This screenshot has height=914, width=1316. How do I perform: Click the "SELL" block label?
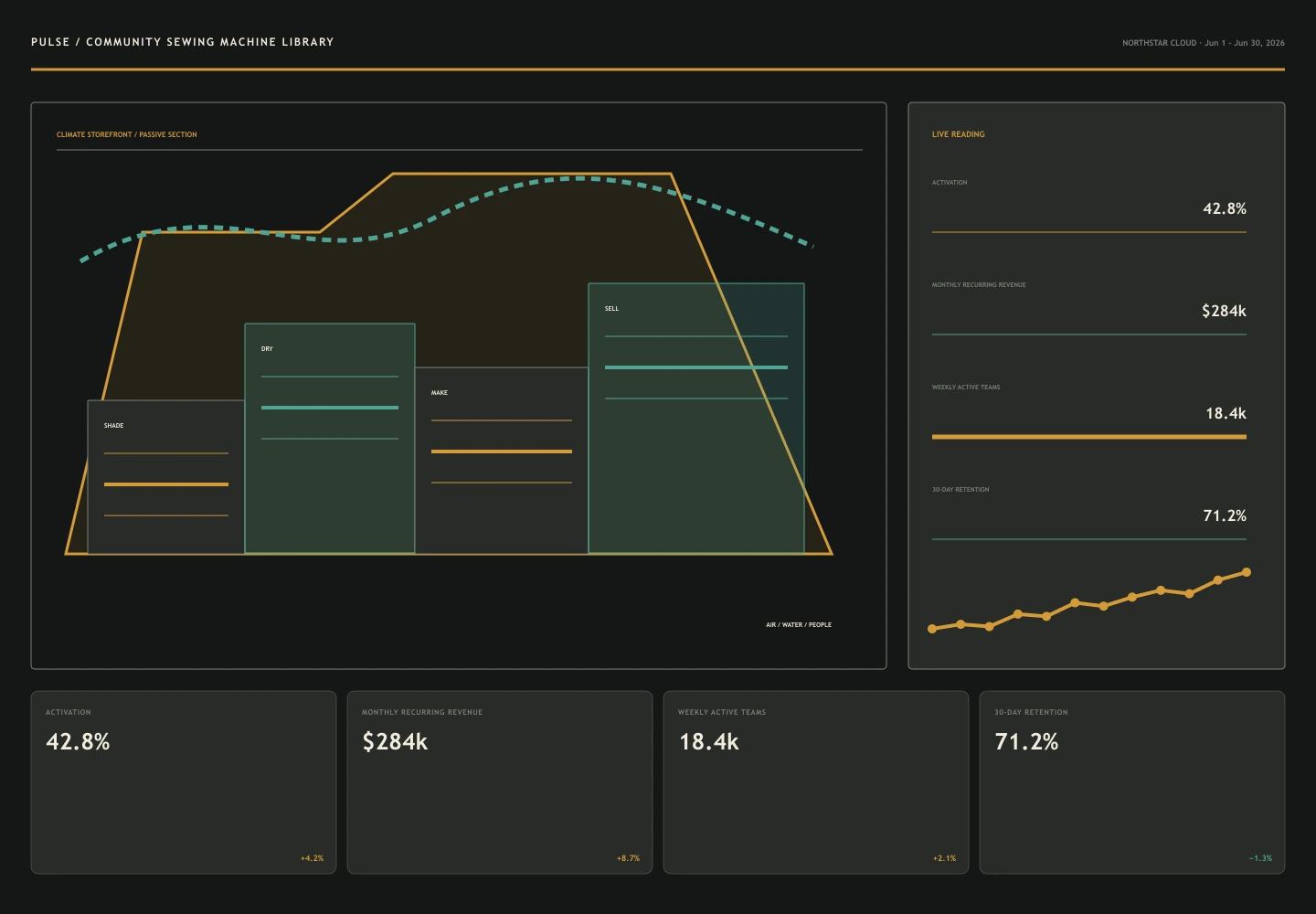pyautogui.click(x=612, y=309)
